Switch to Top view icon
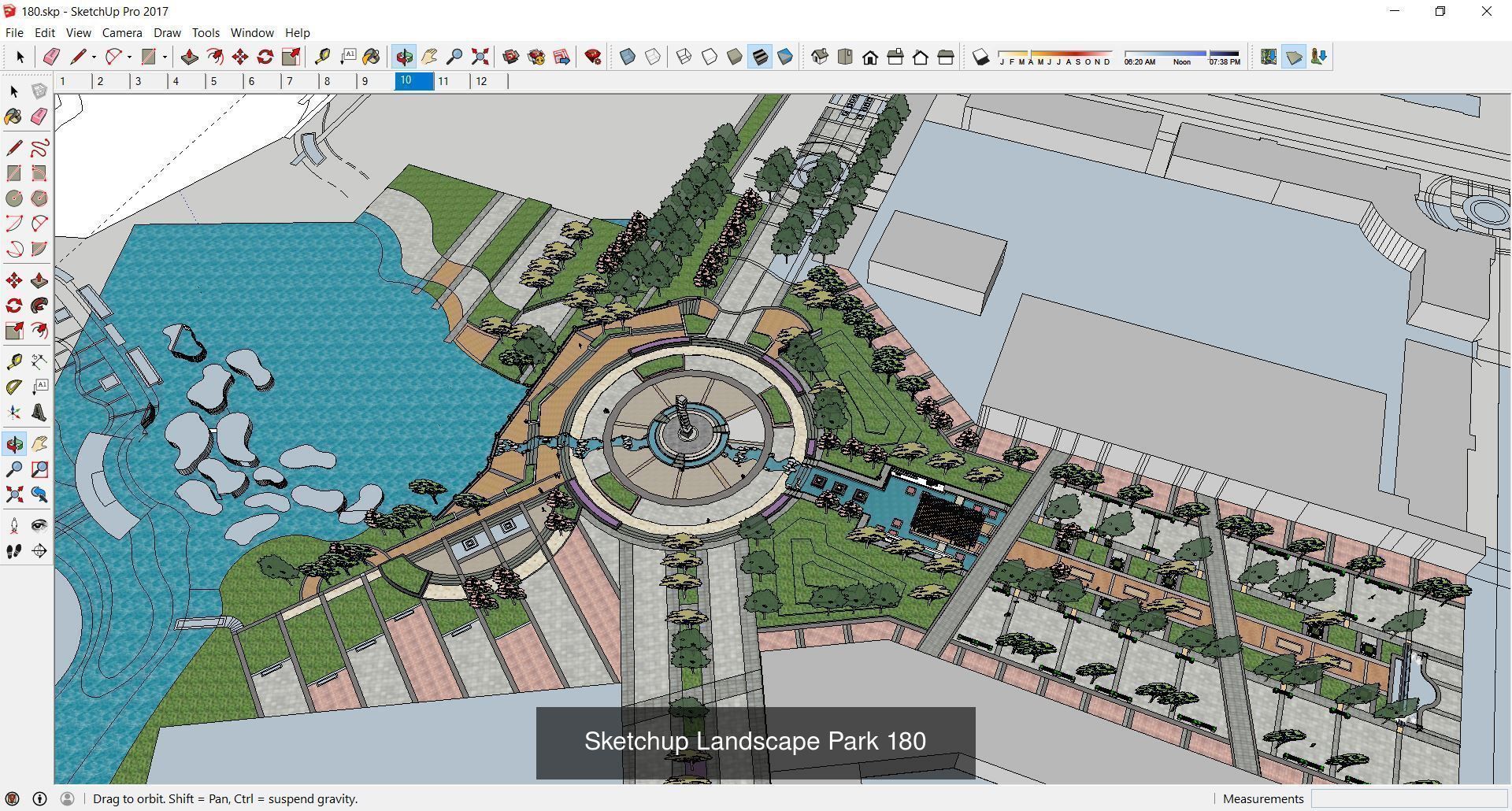Viewport: 1512px width, 811px height. [x=845, y=57]
